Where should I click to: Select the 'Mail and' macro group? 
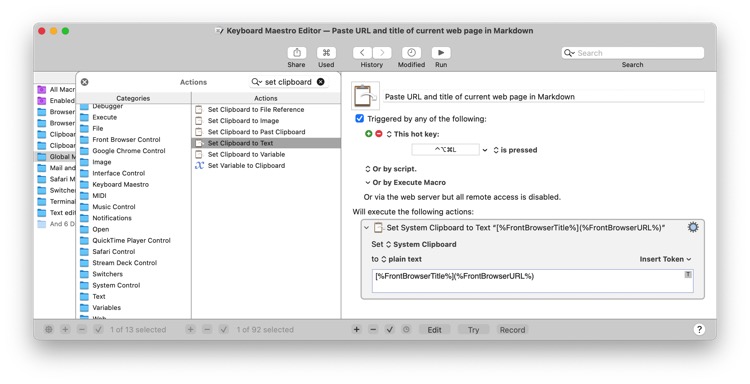[x=55, y=168]
